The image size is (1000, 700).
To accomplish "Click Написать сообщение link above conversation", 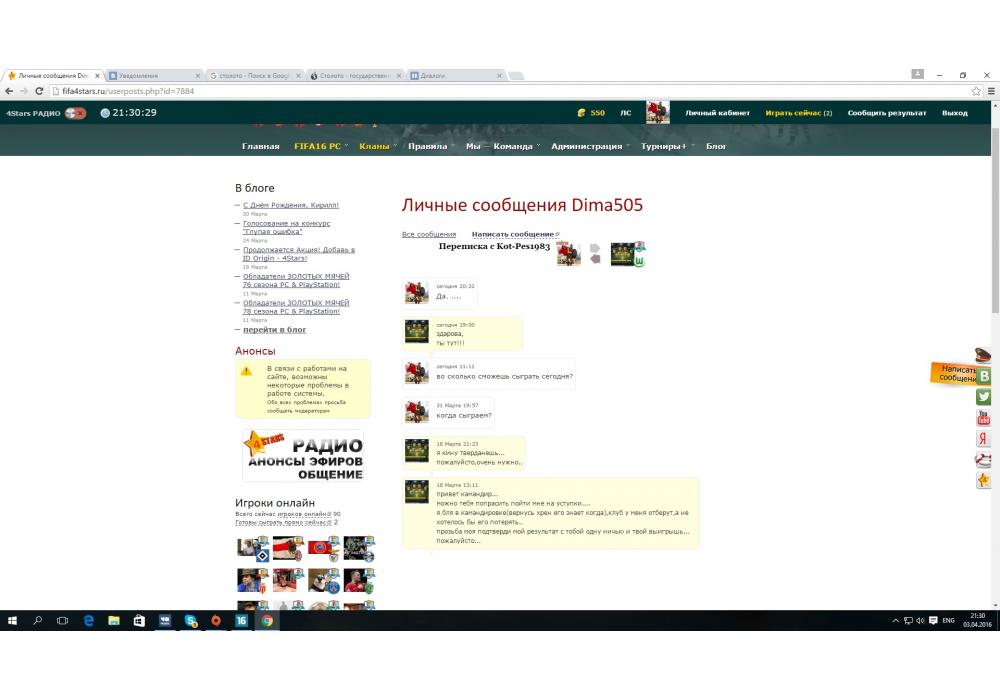I will coord(513,235).
